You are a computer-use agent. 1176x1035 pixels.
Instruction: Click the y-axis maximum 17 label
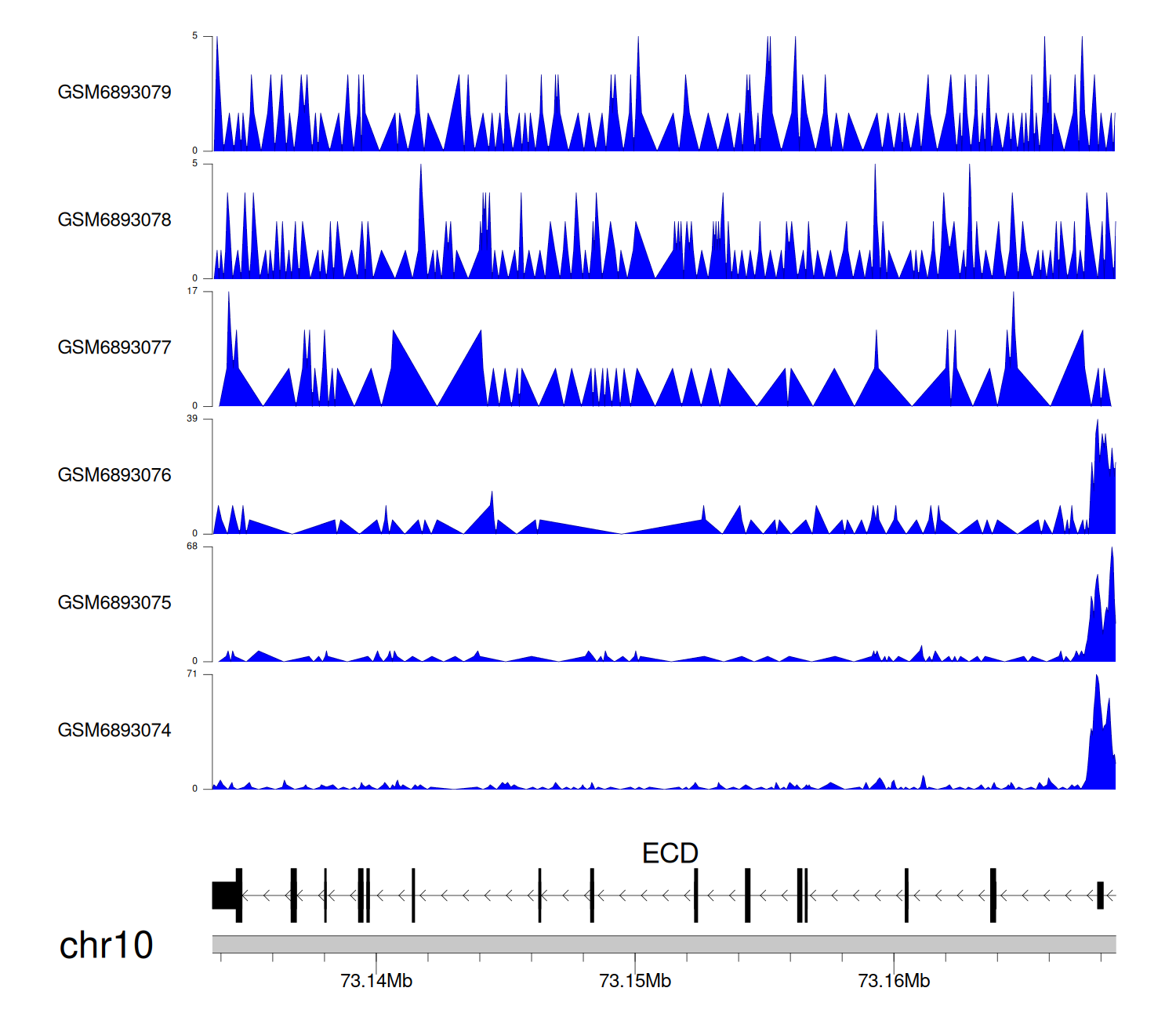click(x=192, y=292)
